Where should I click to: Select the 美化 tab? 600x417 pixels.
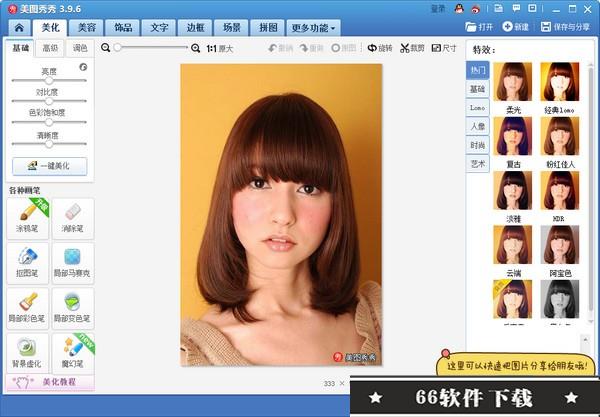[x=50, y=28]
